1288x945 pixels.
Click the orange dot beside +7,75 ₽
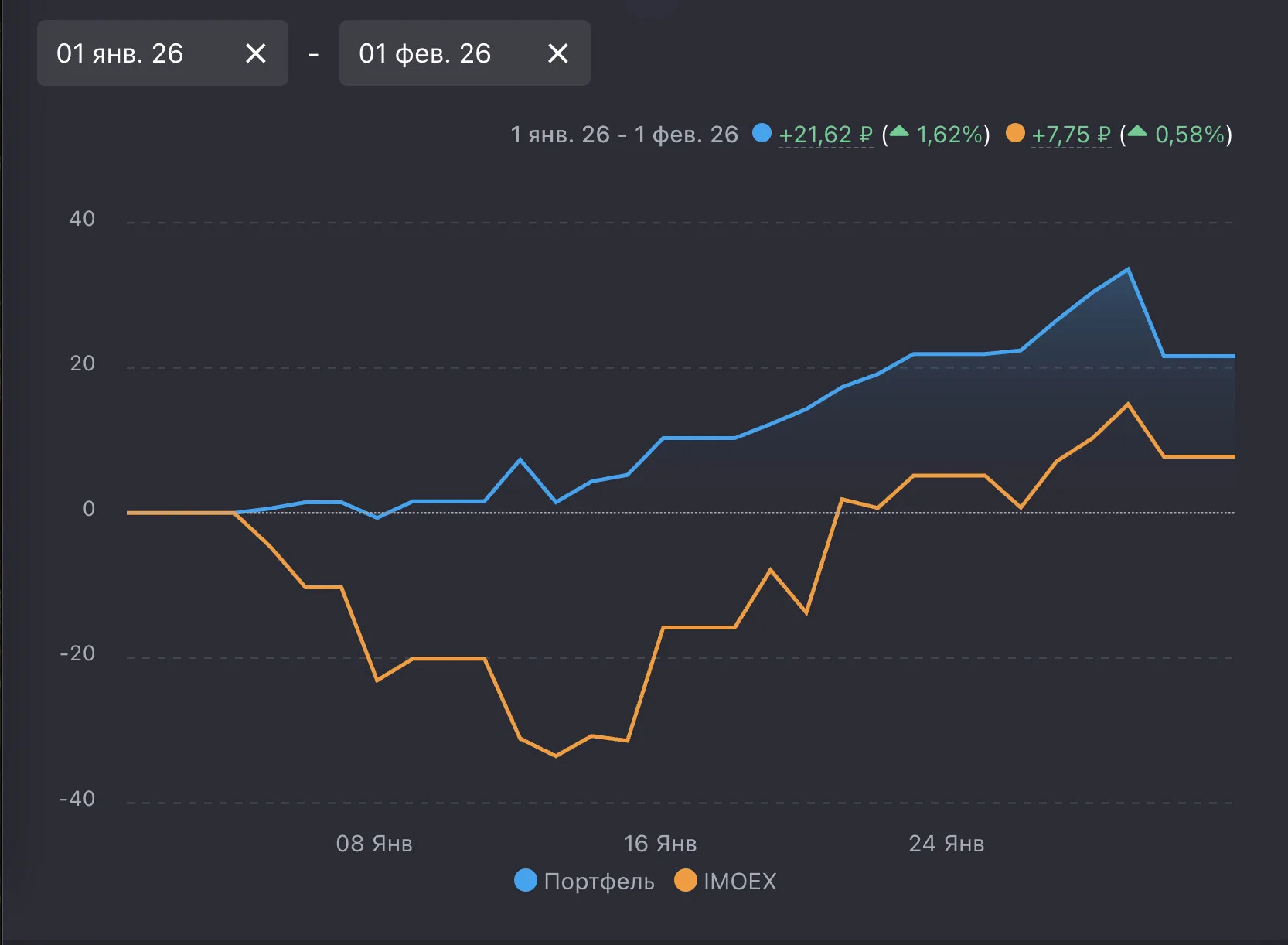coord(1015,133)
